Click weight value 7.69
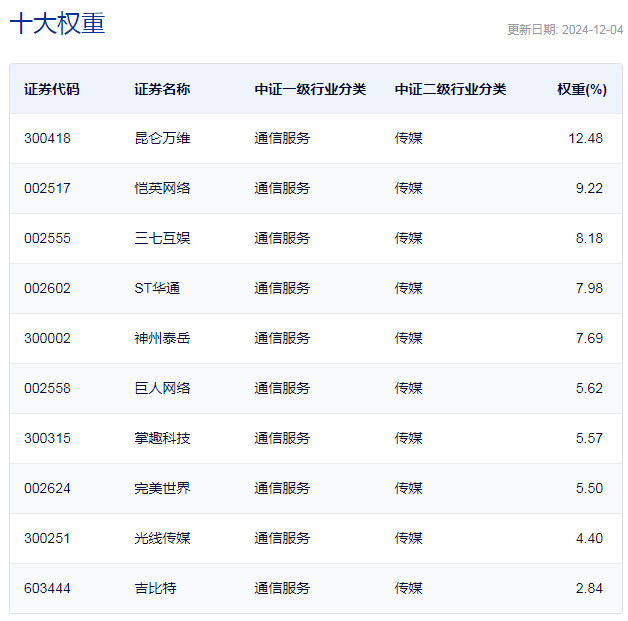Screen dimensions: 628x621 click(589, 338)
